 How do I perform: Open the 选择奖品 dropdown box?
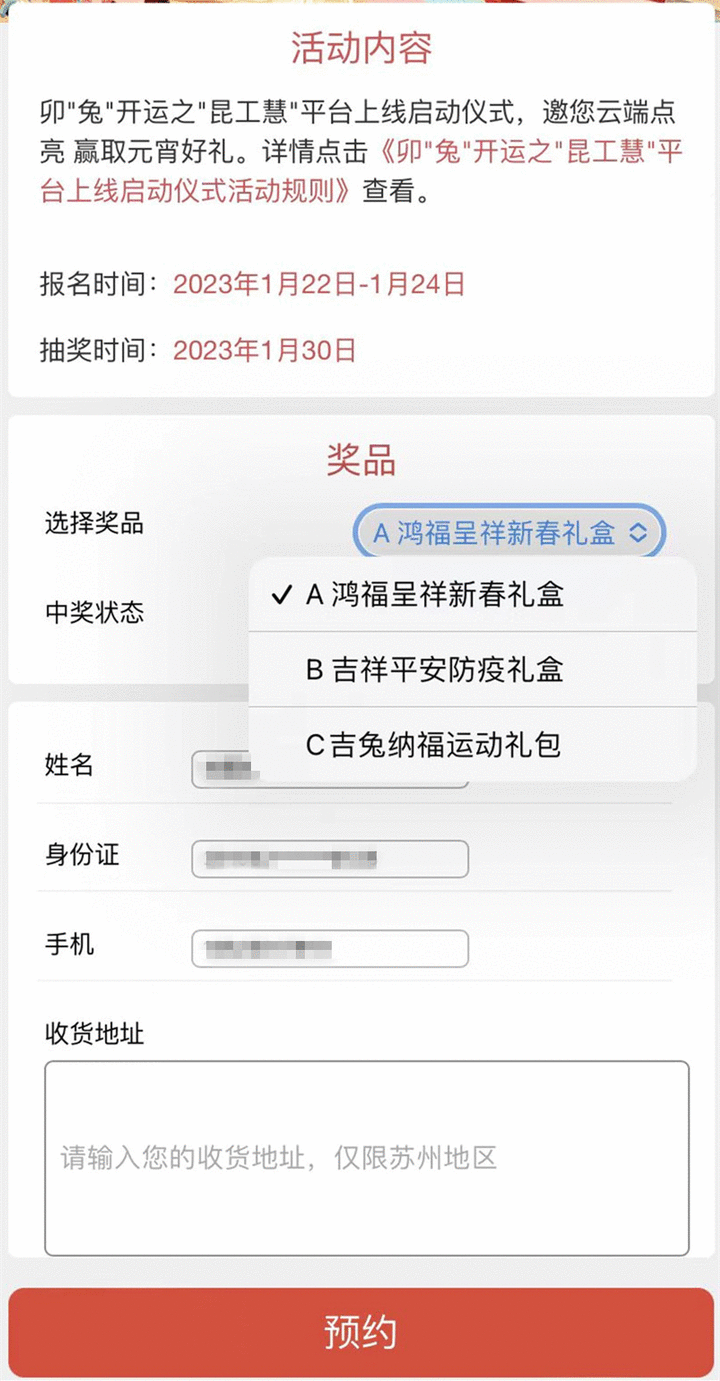(495, 533)
